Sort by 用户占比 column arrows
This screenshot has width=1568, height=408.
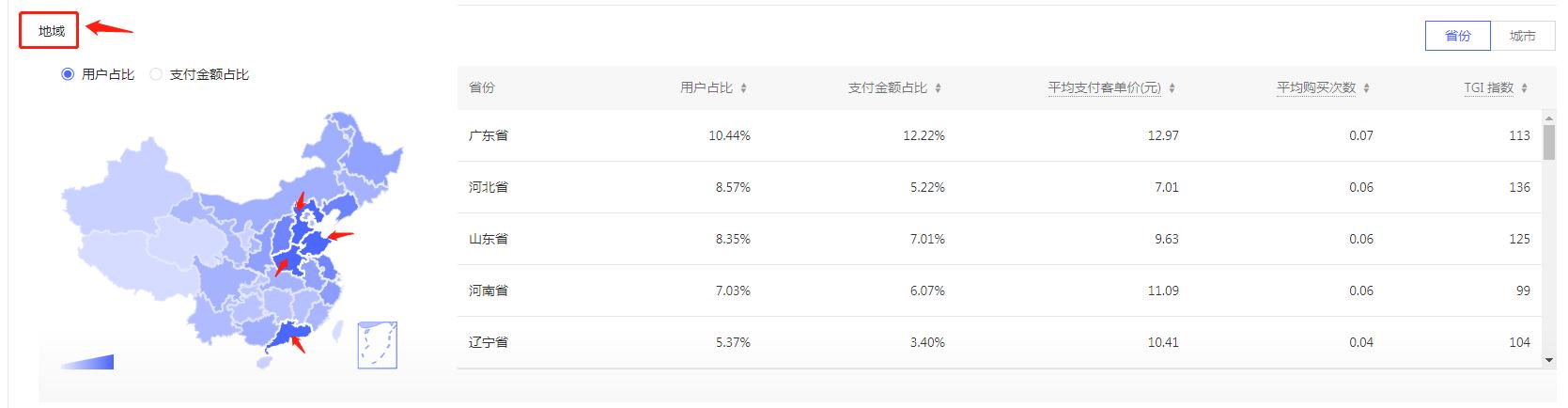click(743, 88)
